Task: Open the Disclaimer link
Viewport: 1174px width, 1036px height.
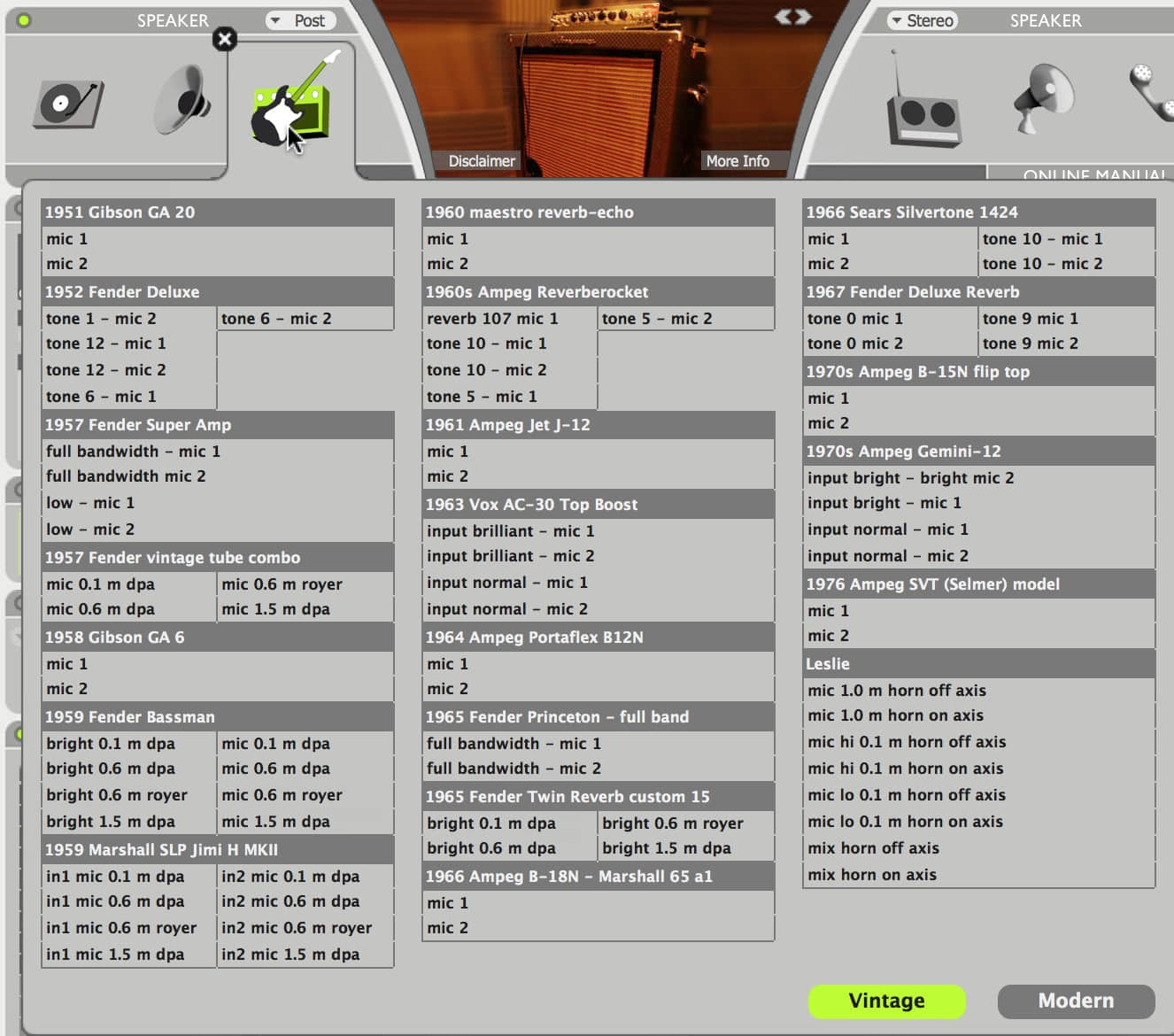Action: click(x=481, y=161)
